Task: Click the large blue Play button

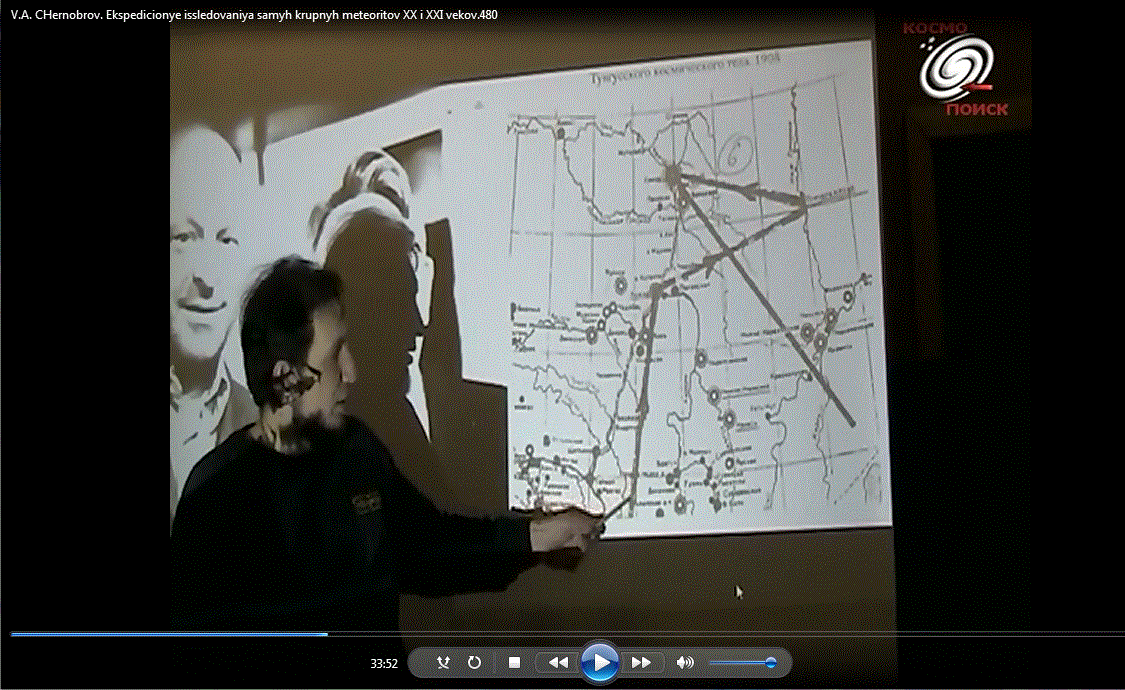Action: pos(600,663)
